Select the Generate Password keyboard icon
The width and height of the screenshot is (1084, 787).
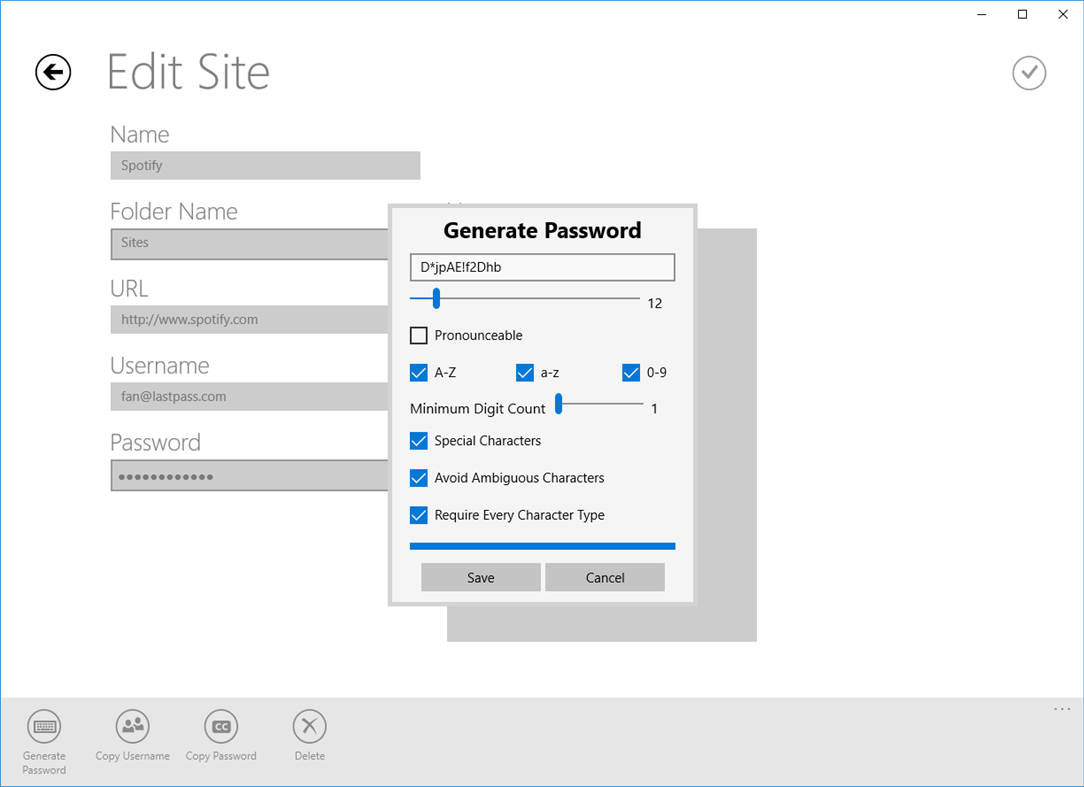(44, 727)
